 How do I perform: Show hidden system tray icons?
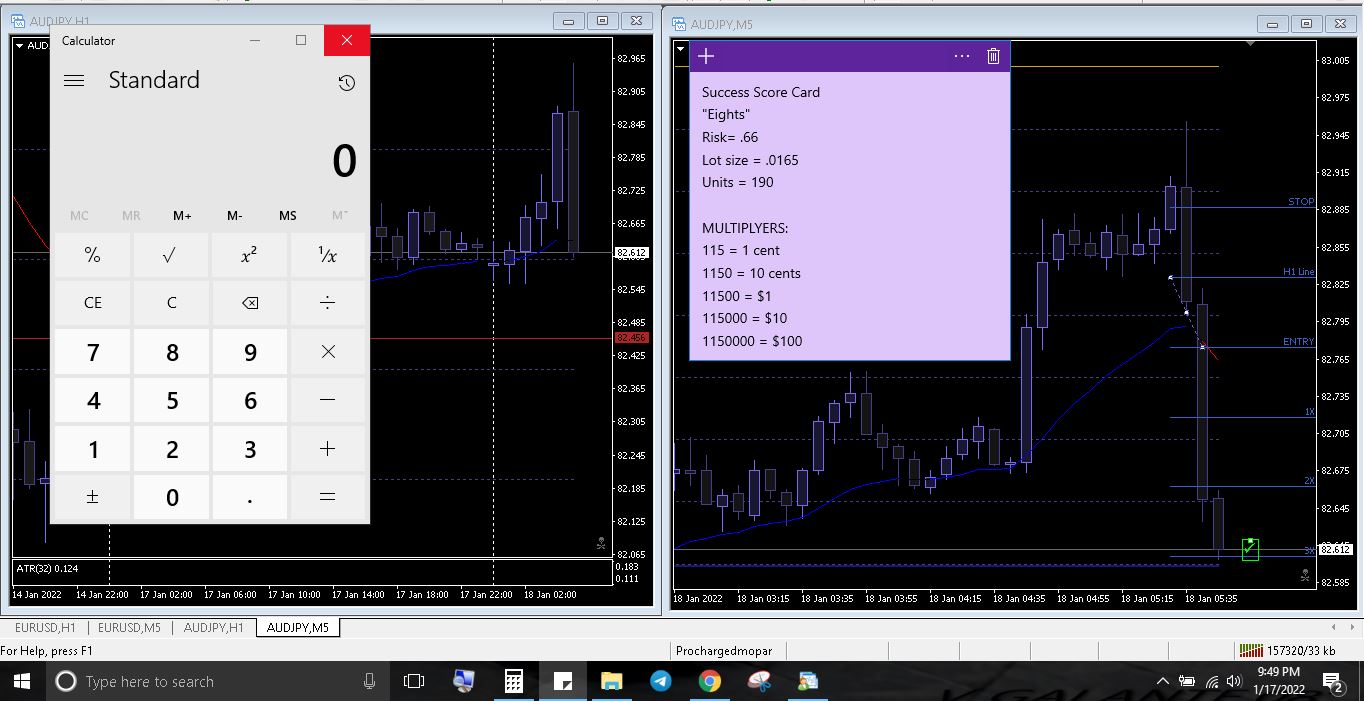(1163, 681)
